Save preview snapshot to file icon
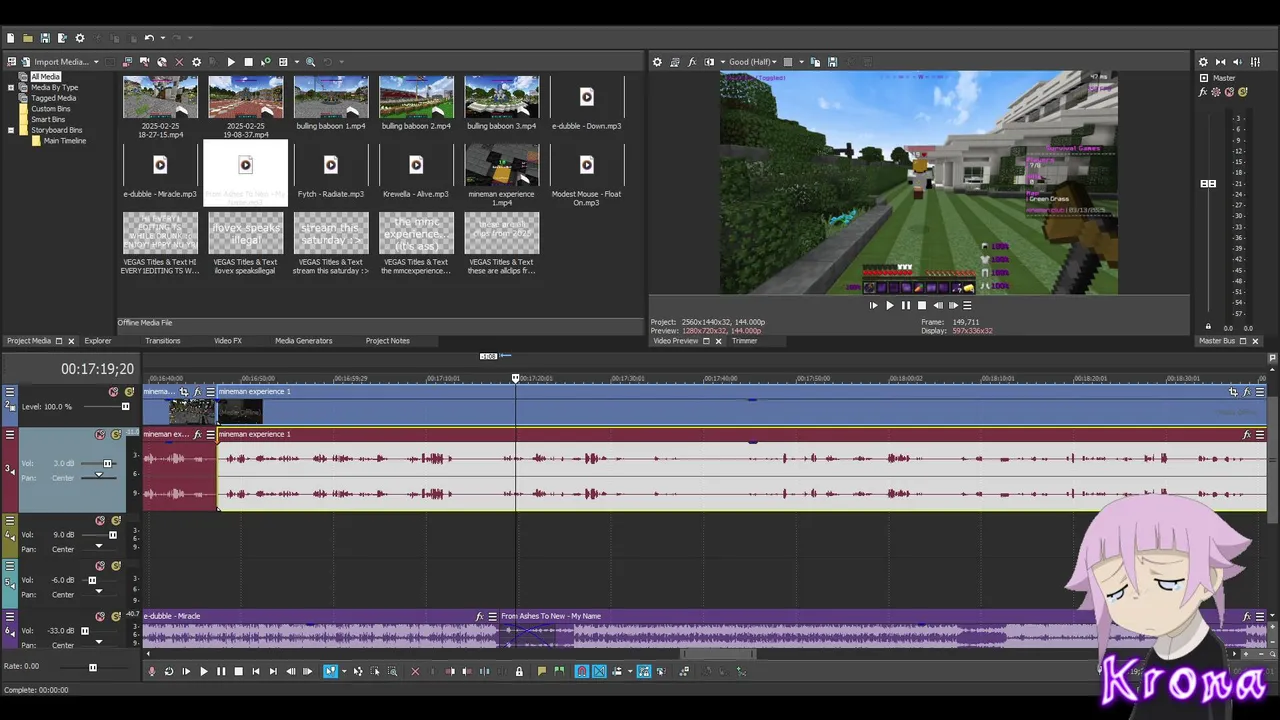Screen dimensions: 1280x720 (x=832, y=62)
